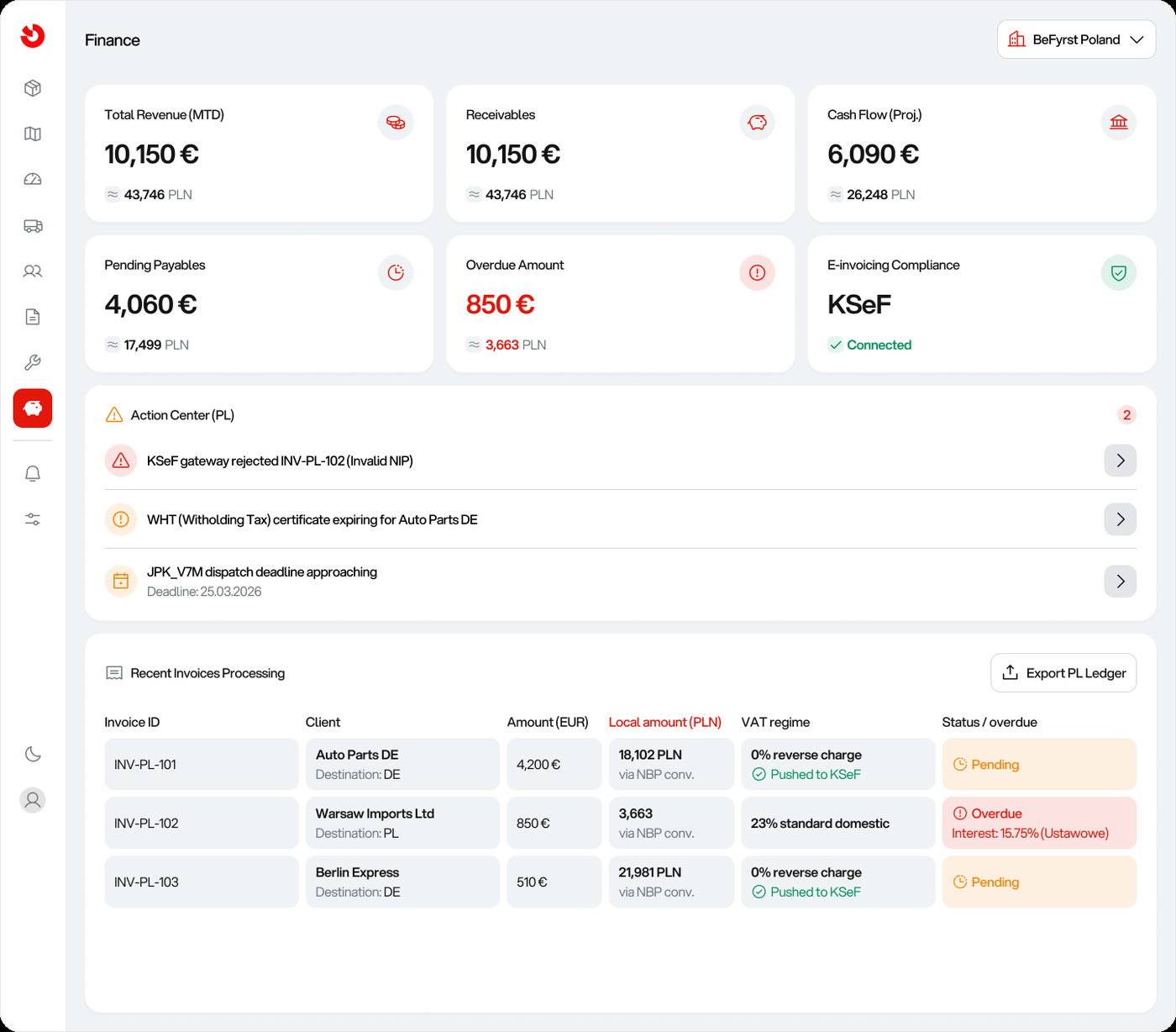Open the dashboard gauge sidebar icon
The image size is (1176, 1032).
[x=33, y=179]
